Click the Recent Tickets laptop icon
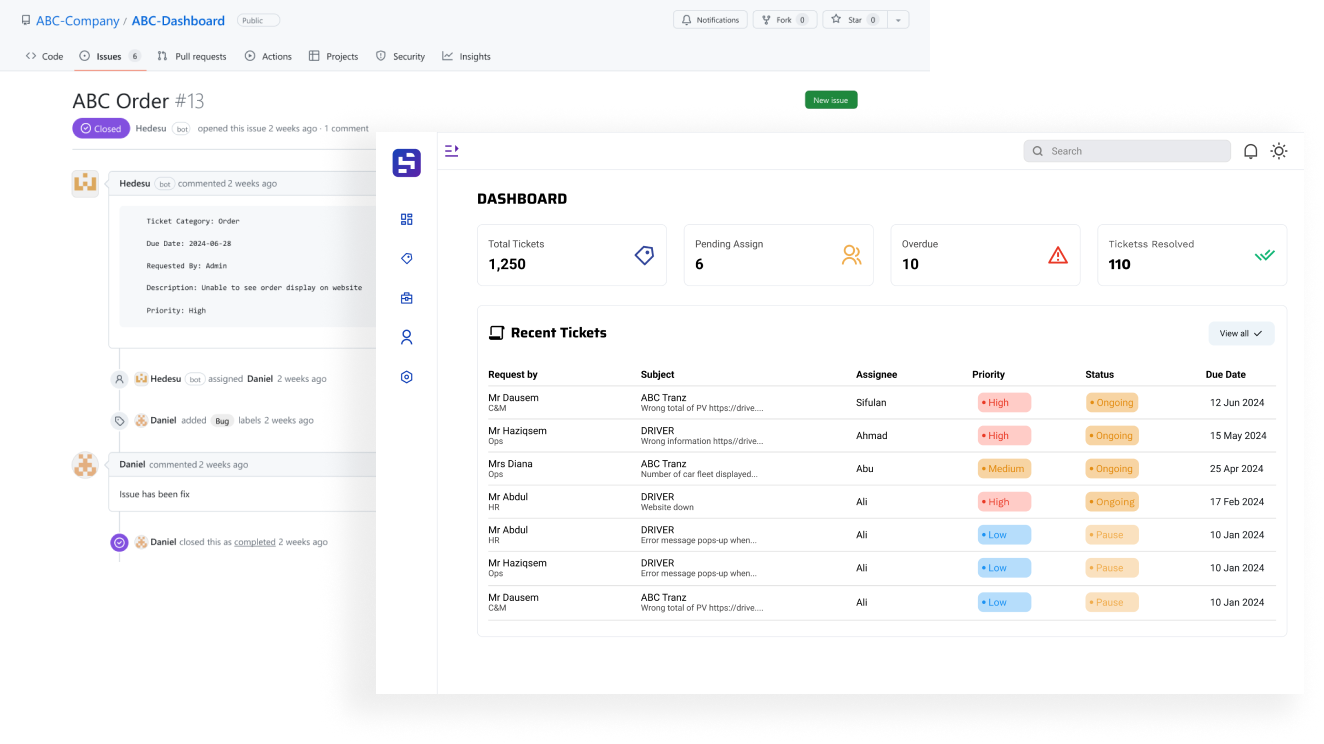This screenshot has width=1324, height=744. [x=496, y=333]
